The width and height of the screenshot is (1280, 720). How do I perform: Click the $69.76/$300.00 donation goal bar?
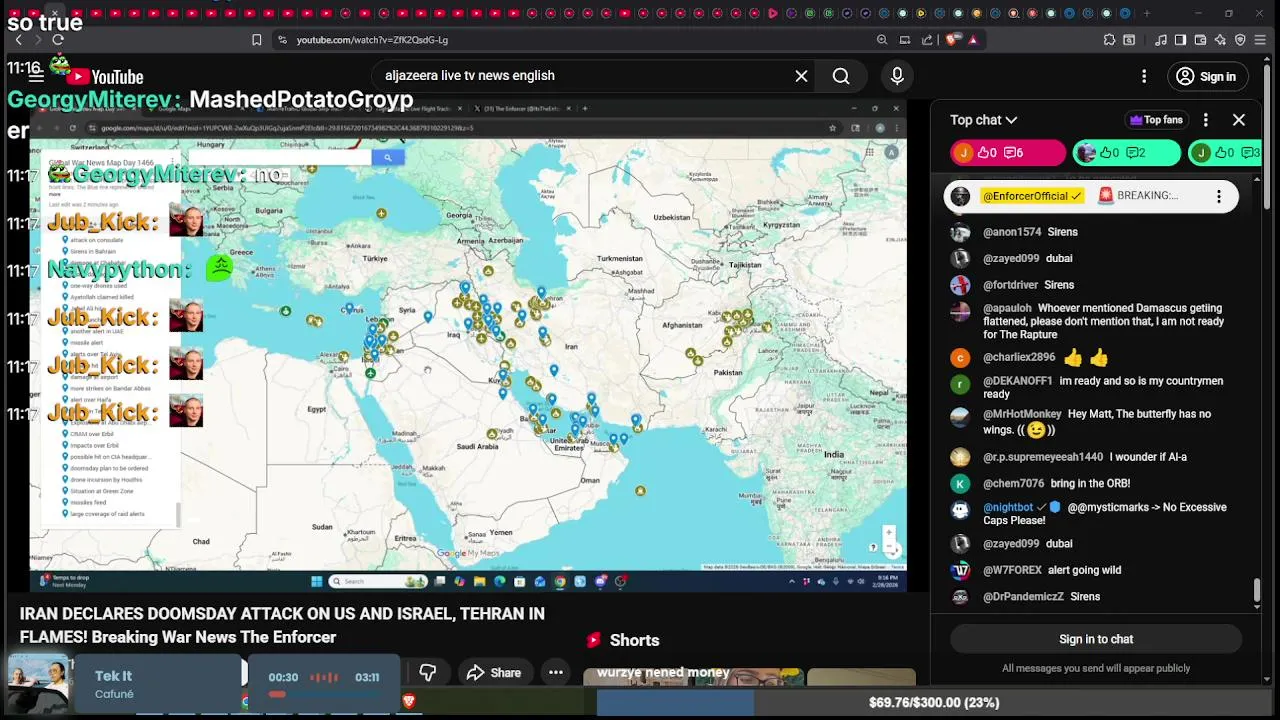tap(934, 703)
